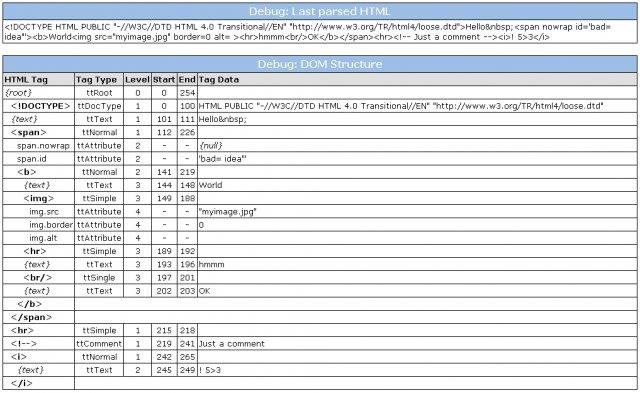Click the 'hmmm' tag data cell
This screenshot has width=640, height=393.
(417, 264)
